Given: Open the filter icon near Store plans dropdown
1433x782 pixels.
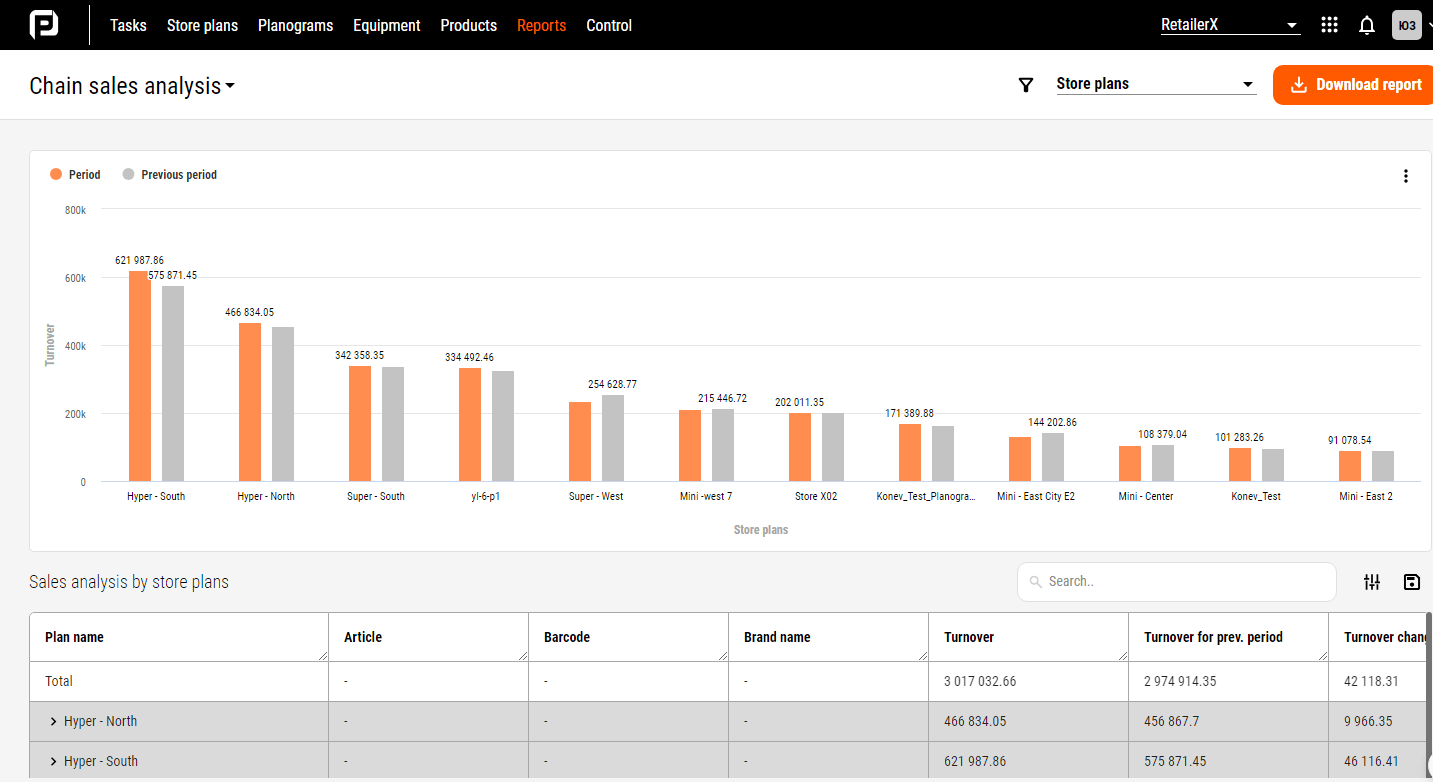Looking at the screenshot, I should [1025, 85].
